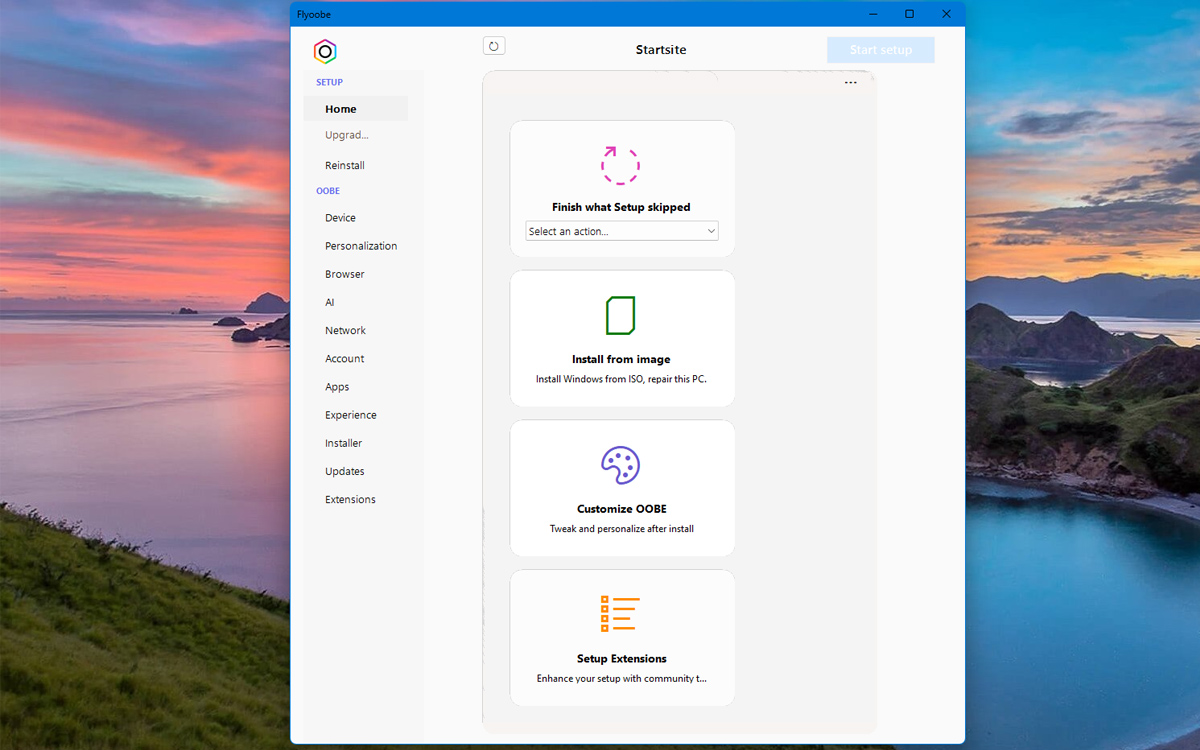The image size is (1200, 750).
Task: Click the orange checklist extensions icon
Action: coord(620,614)
